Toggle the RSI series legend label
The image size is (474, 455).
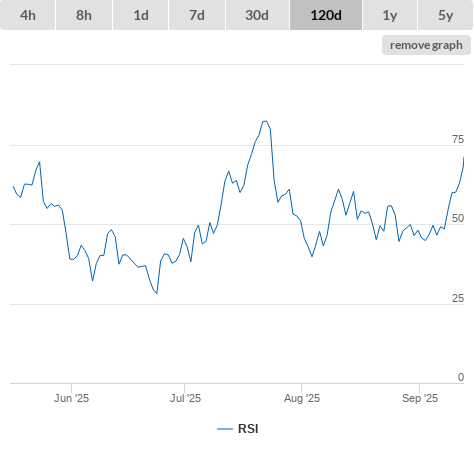pos(248,429)
